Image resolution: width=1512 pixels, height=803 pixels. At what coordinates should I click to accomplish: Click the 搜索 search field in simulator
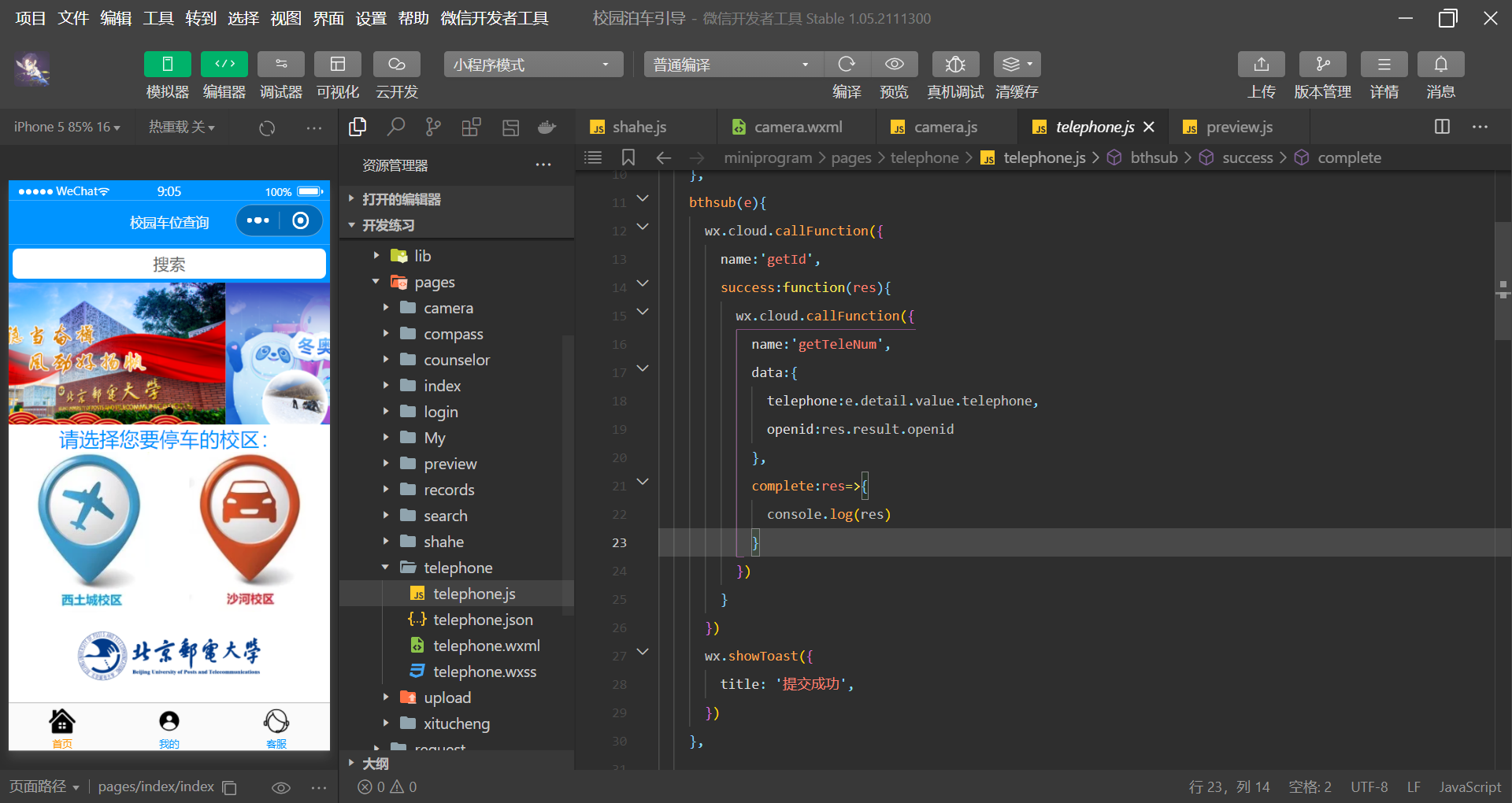(x=169, y=265)
